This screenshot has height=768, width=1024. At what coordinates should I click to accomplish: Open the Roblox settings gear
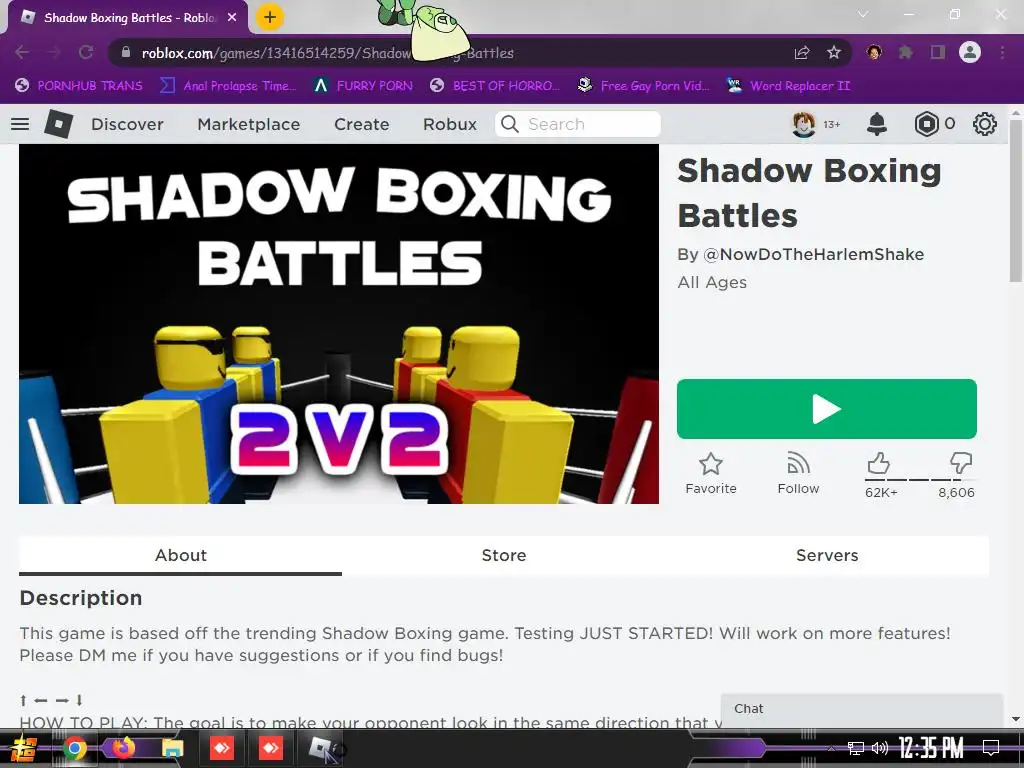coord(985,124)
